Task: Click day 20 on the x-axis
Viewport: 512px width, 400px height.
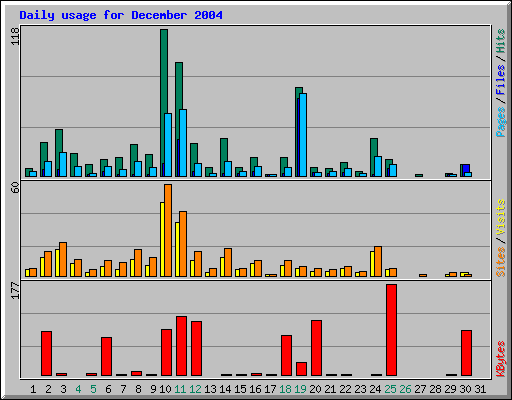Action: tap(315, 389)
